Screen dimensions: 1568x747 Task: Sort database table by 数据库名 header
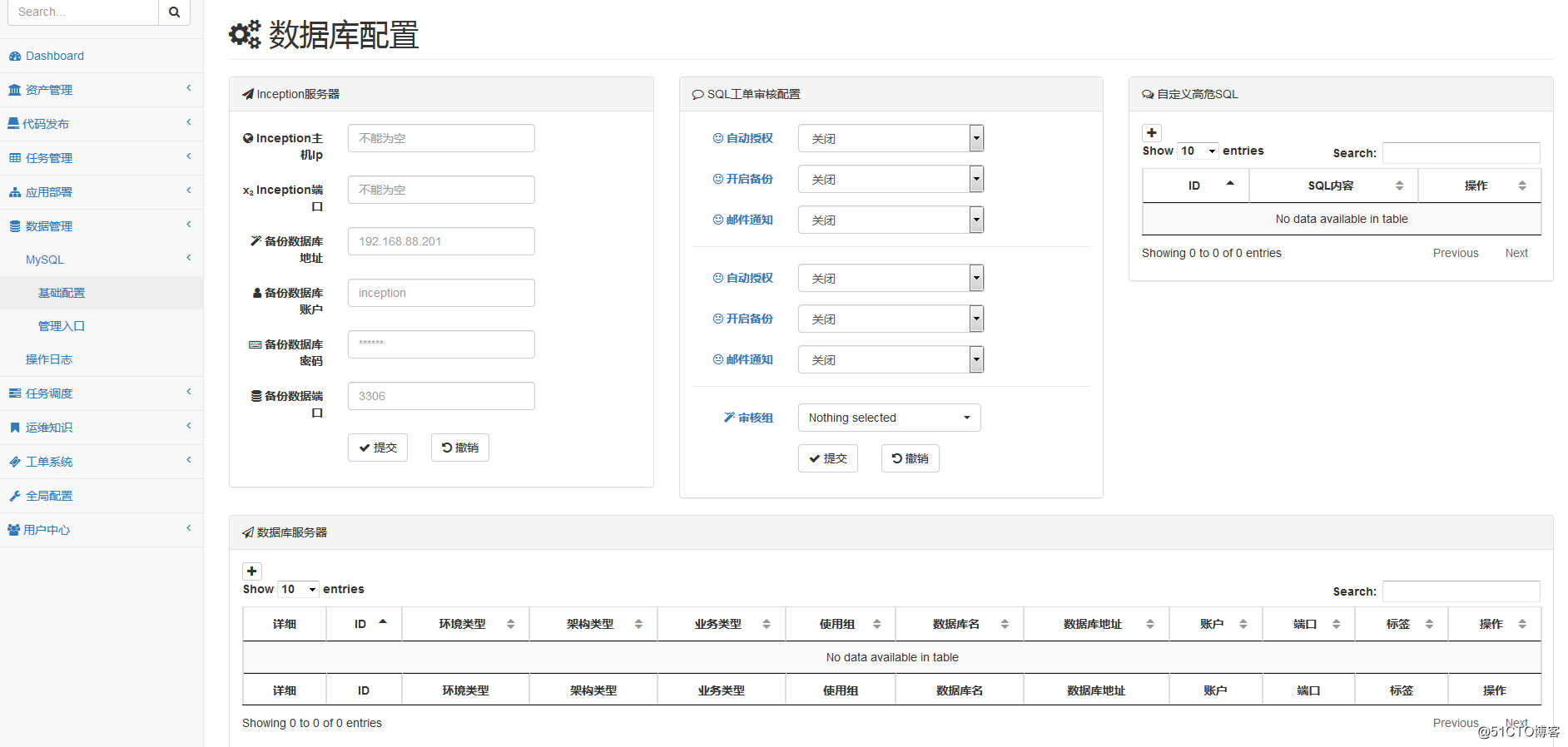[960, 624]
